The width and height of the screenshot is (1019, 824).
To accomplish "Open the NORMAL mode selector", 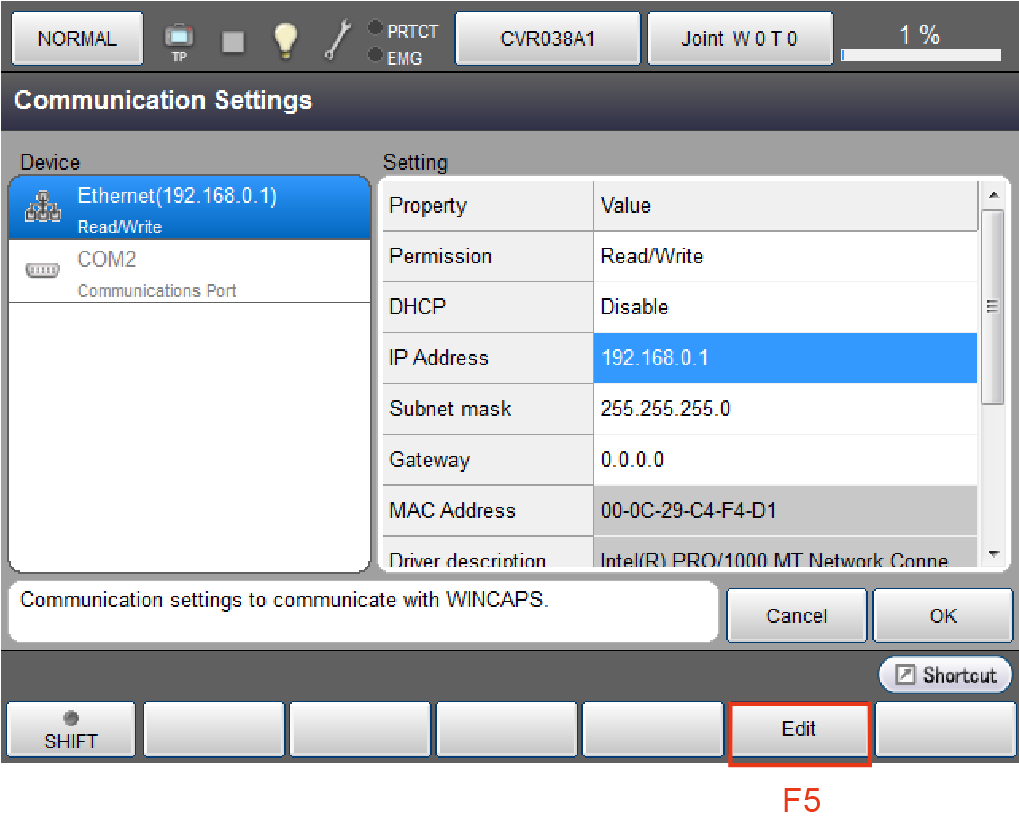I will coord(77,39).
